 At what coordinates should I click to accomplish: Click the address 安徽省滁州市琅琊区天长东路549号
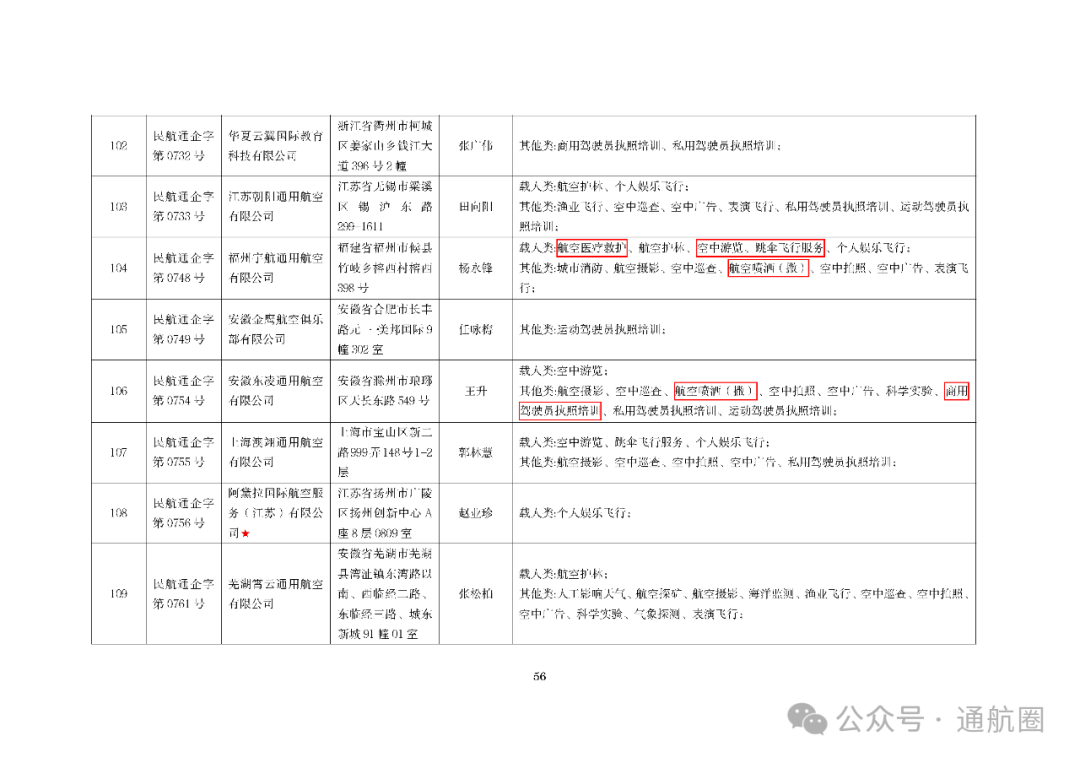(x=385, y=392)
